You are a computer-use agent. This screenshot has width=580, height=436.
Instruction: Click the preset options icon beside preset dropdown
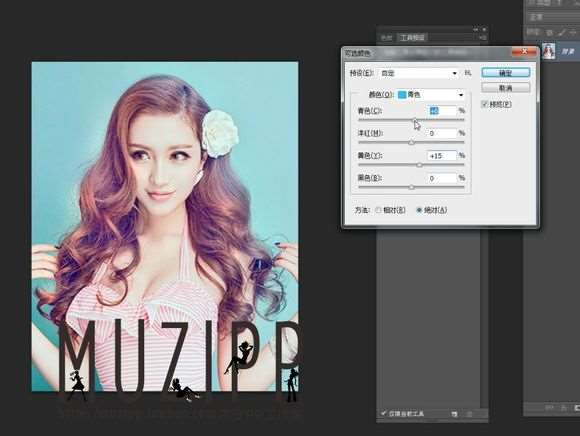(x=468, y=73)
